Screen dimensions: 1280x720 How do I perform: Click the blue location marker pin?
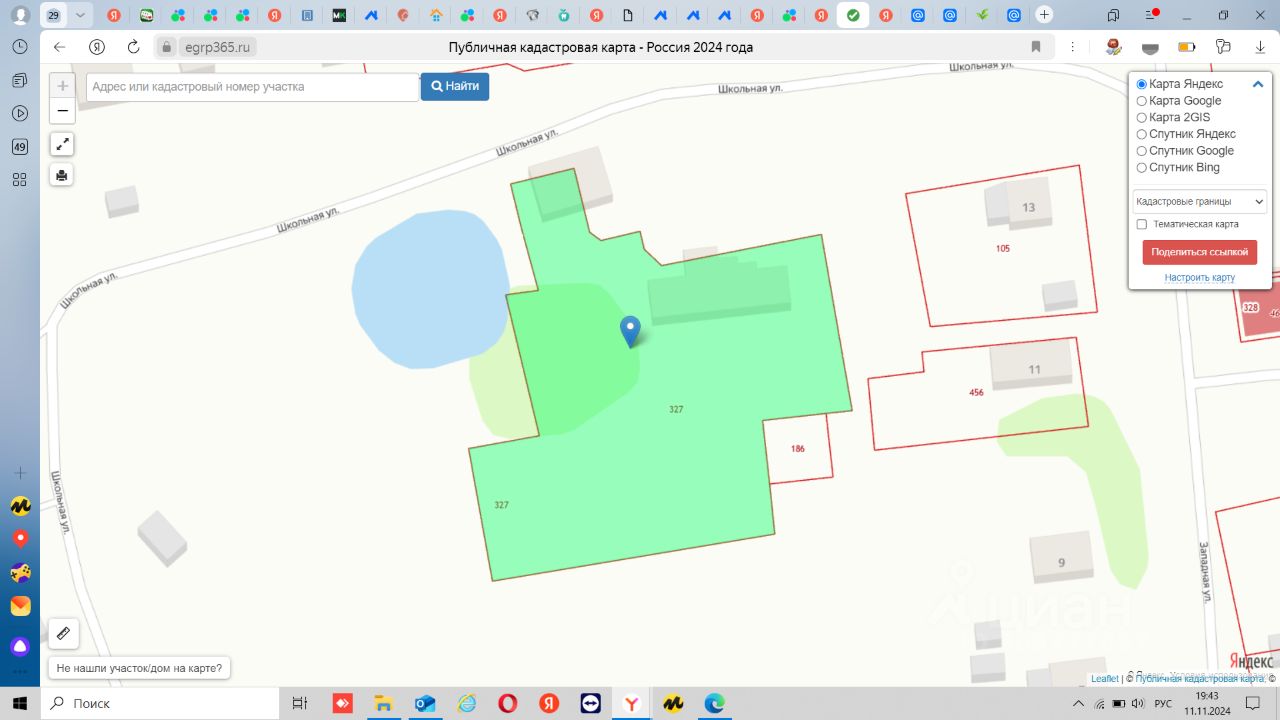click(x=630, y=331)
